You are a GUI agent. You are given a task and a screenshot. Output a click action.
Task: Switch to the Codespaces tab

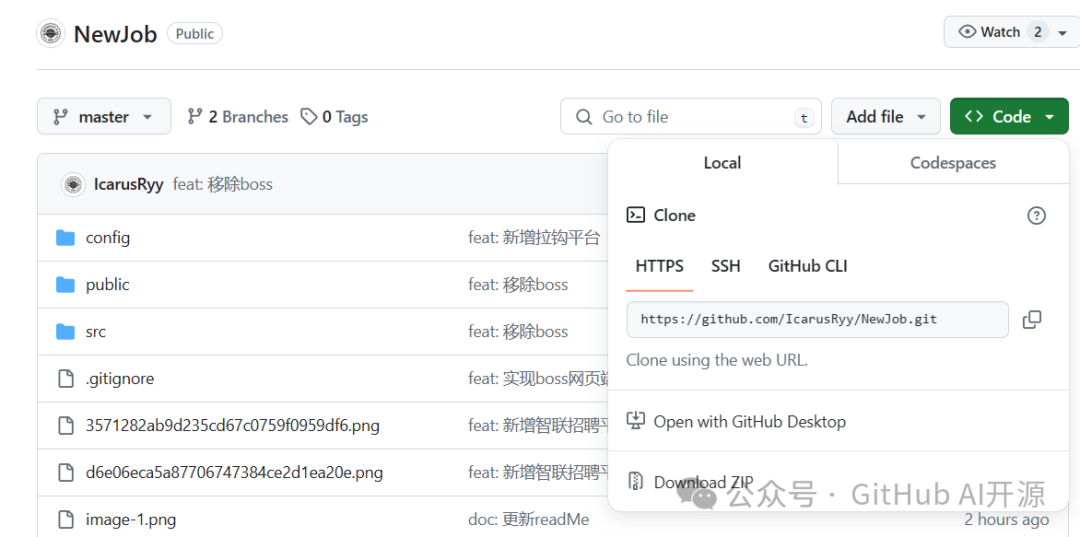953,162
